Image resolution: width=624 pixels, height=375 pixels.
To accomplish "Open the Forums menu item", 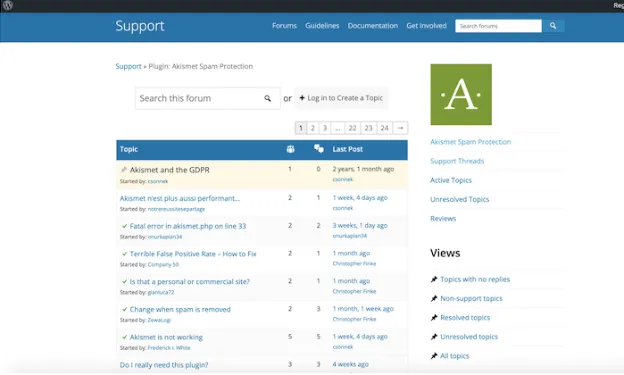I will click(284, 26).
